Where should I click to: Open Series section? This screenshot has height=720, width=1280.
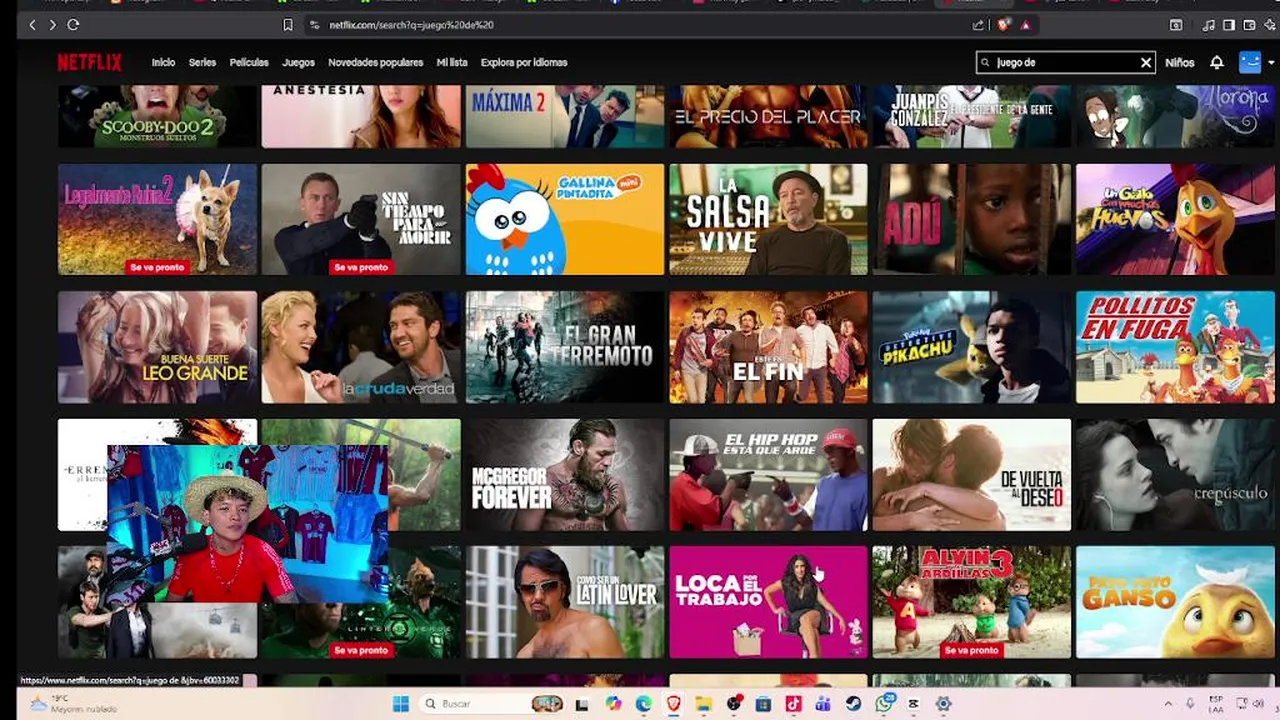202,62
